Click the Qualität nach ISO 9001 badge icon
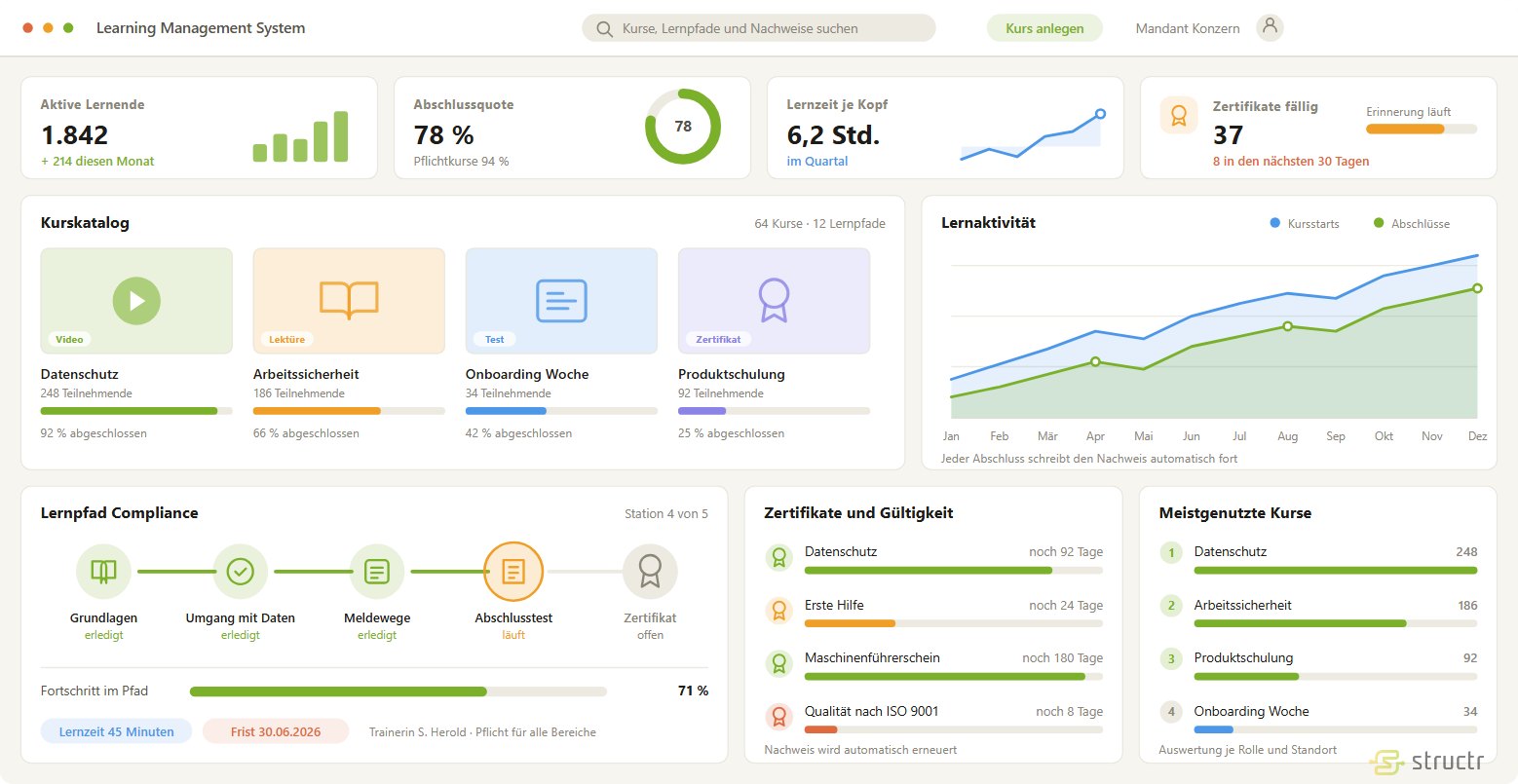 click(x=778, y=717)
